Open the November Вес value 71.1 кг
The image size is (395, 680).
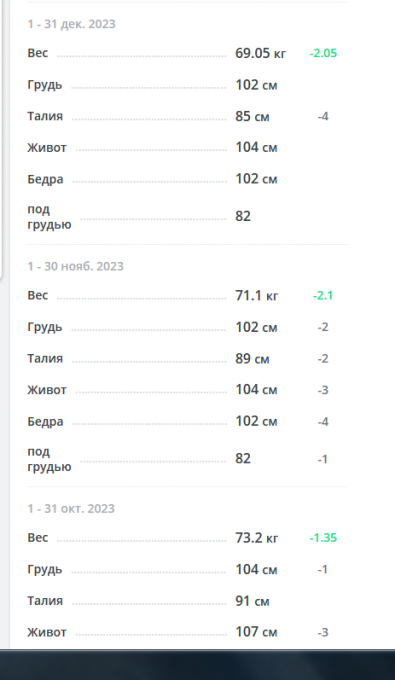[x=257, y=296]
